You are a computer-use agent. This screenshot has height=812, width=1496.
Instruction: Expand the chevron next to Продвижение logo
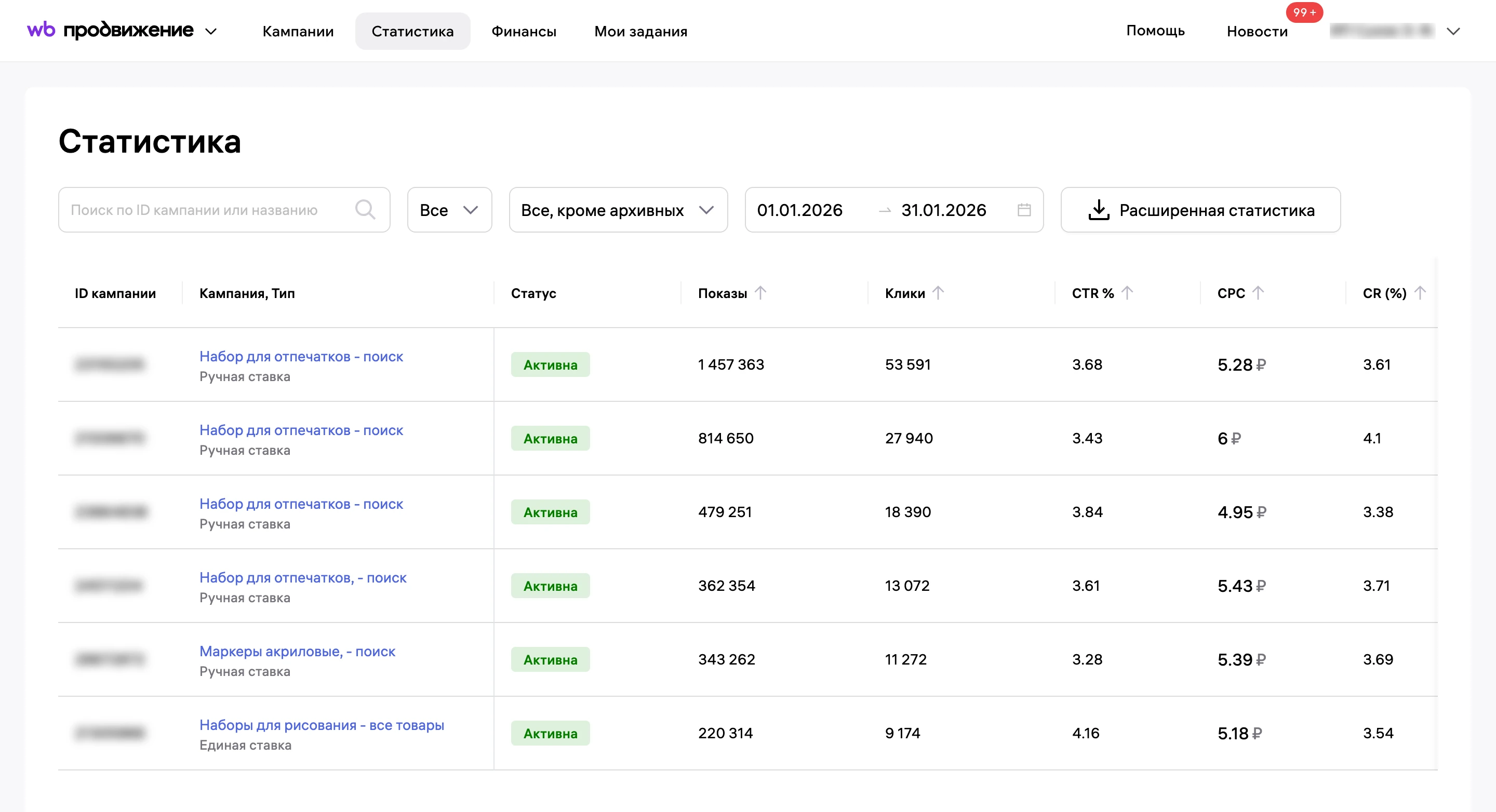(211, 31)
